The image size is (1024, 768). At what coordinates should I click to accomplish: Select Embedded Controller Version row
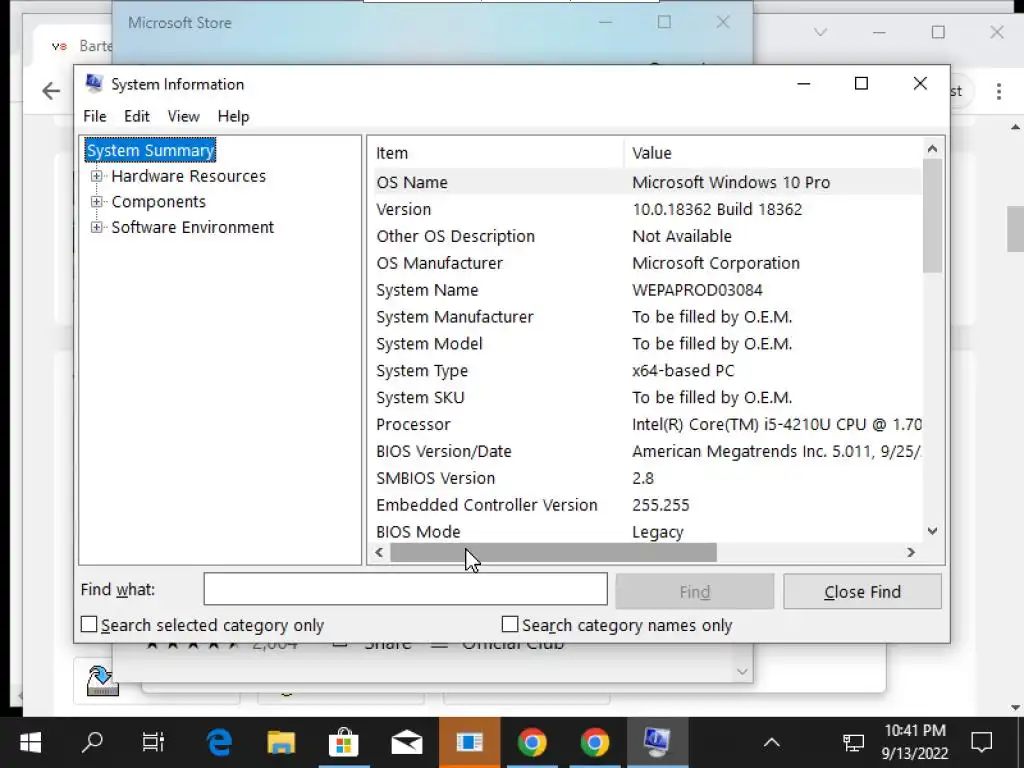point(647,505)
